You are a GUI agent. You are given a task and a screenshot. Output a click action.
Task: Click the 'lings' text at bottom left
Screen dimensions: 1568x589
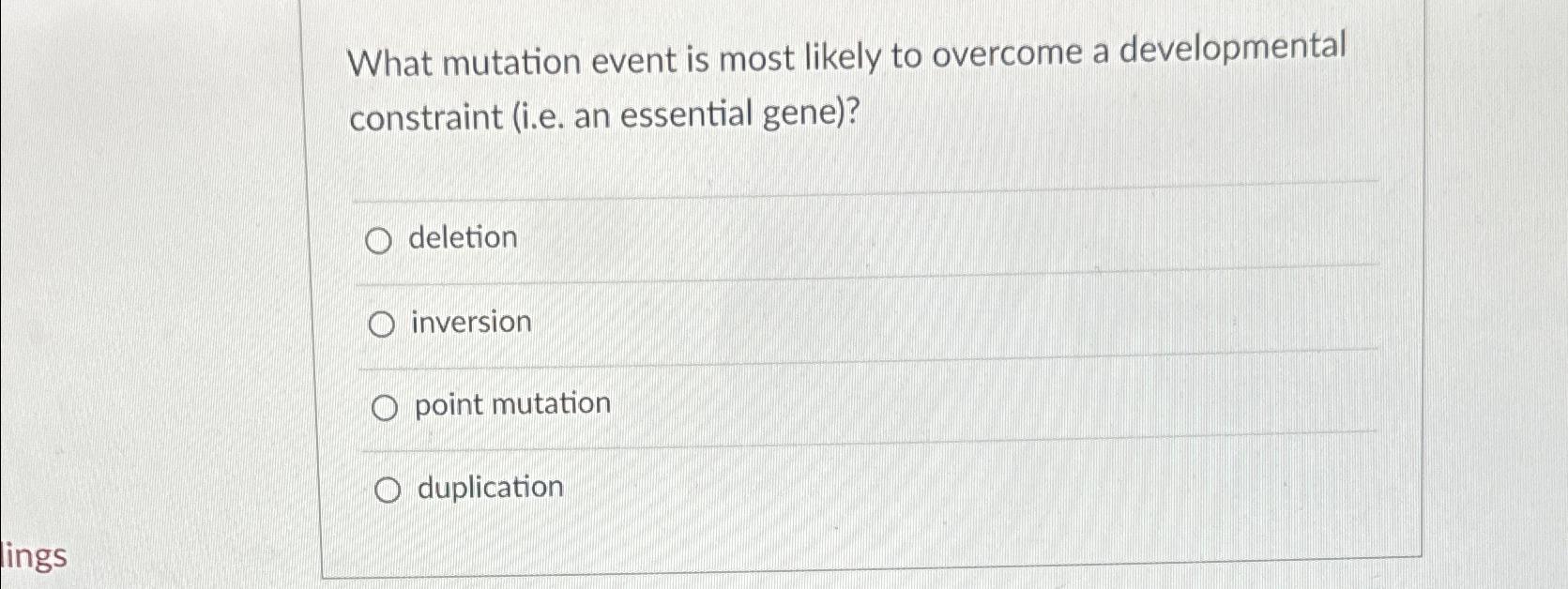(x=33, y=555)
